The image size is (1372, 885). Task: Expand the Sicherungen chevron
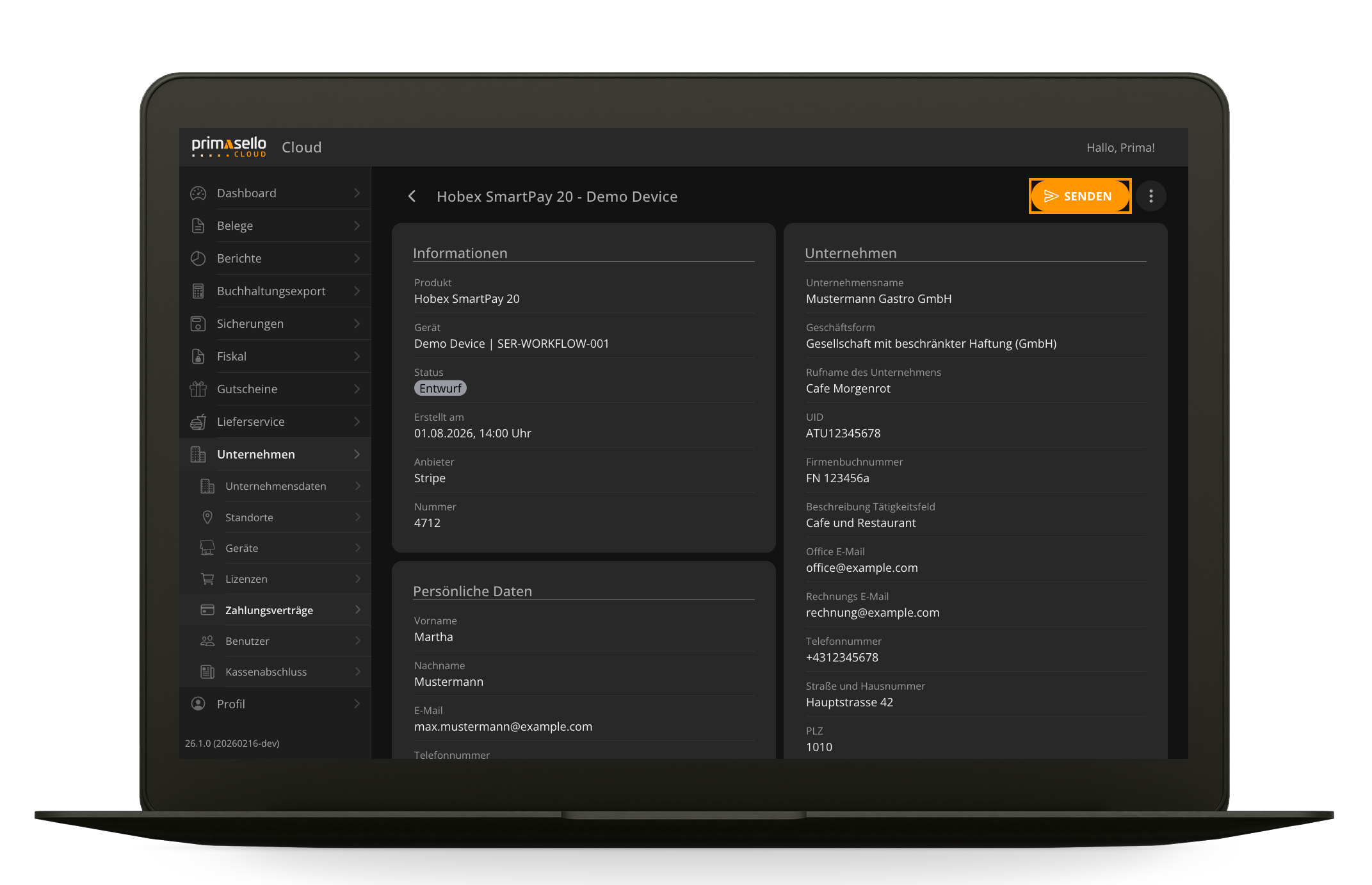357,323
